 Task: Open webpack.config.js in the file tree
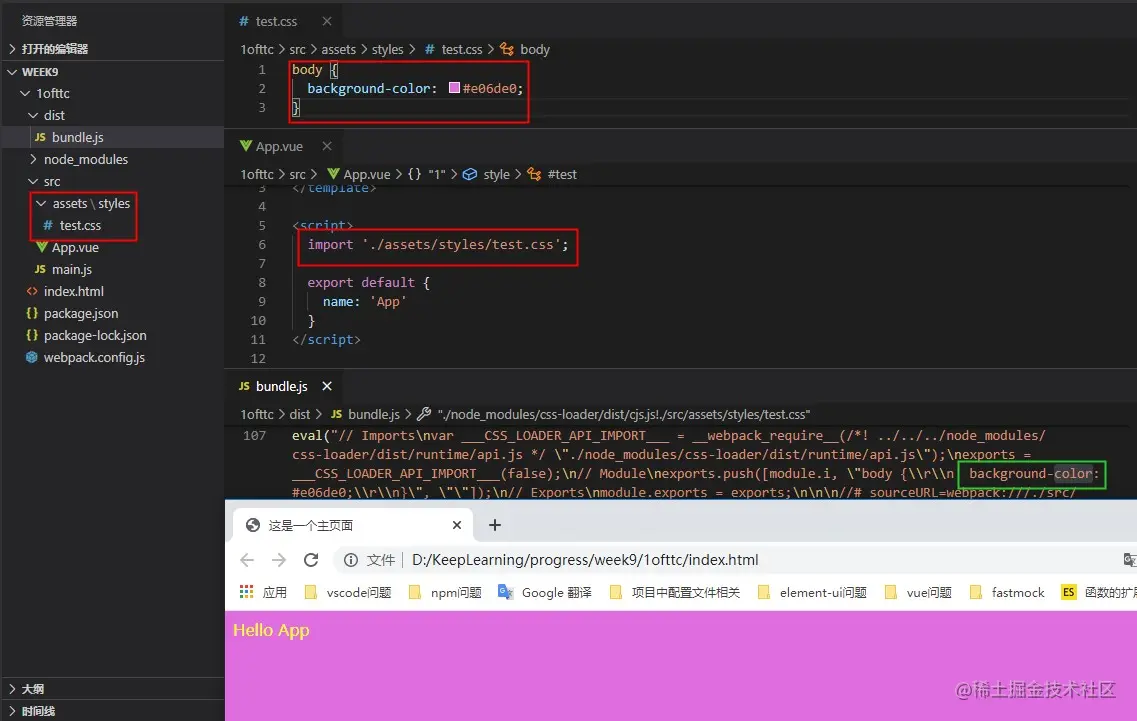tap(94, 358)
